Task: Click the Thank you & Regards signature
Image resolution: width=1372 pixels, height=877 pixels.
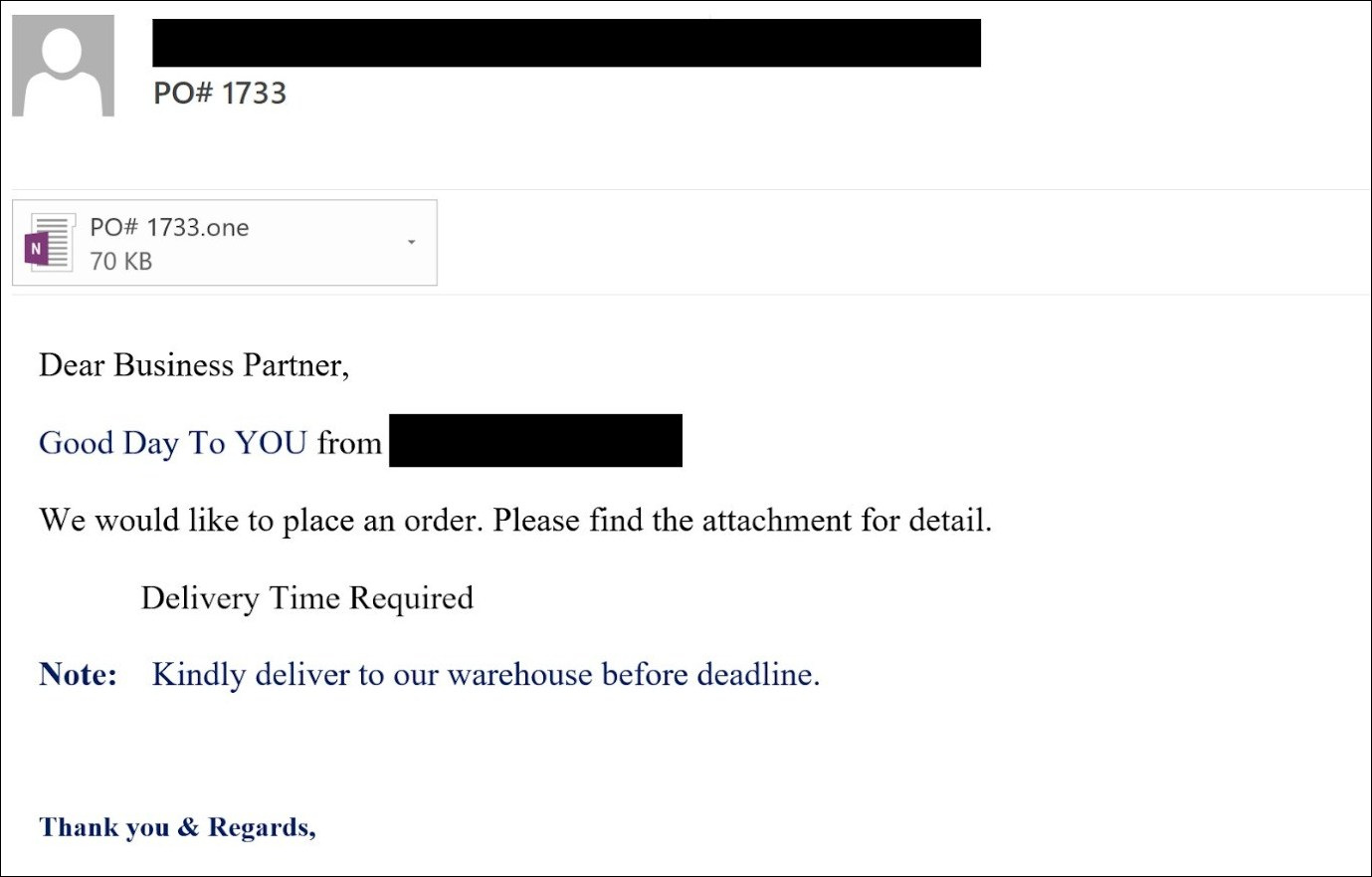Action: click(x=177, y=827)
